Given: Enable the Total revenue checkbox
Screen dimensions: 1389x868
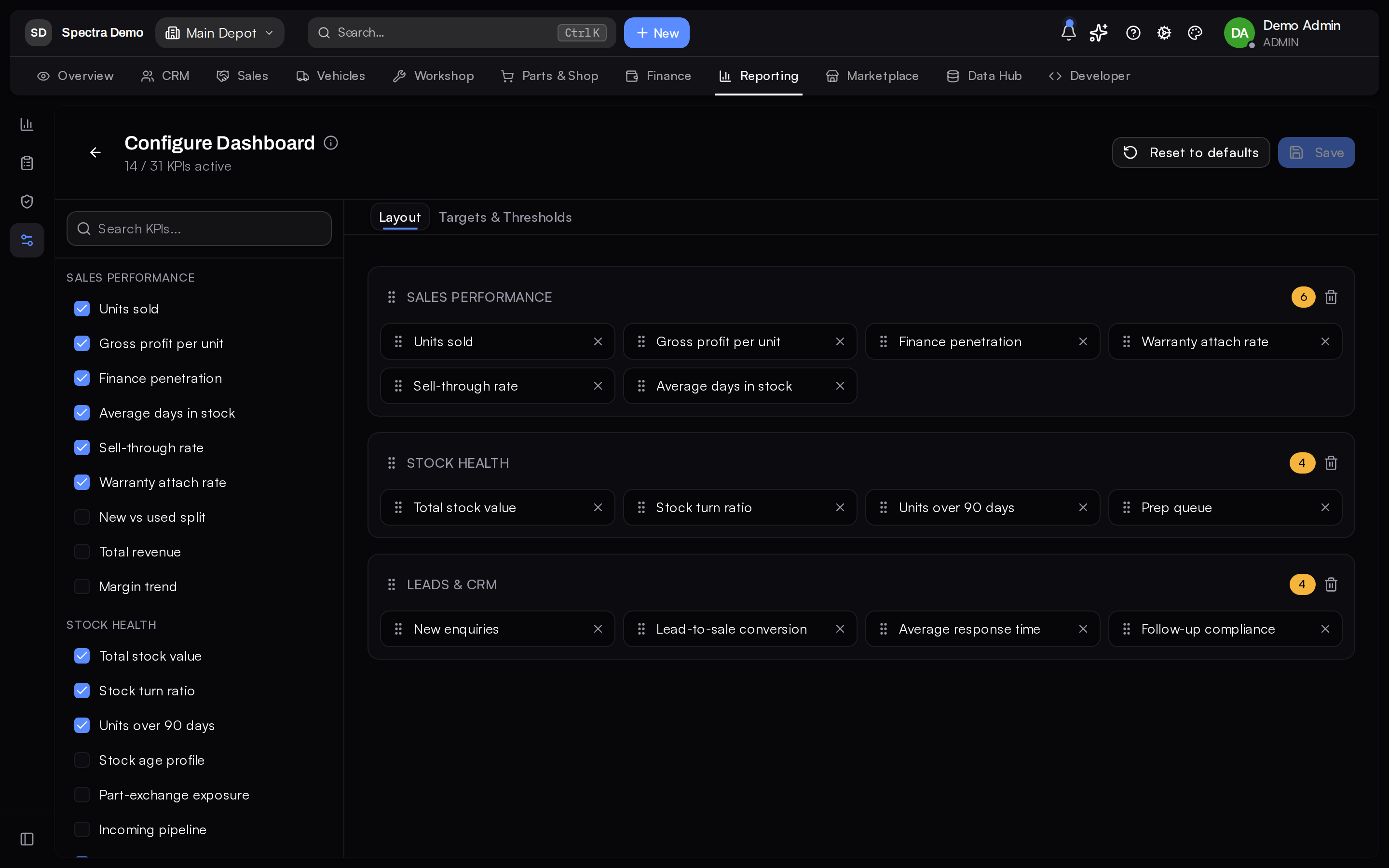Looking at the screenshot, I should [82, 552].
